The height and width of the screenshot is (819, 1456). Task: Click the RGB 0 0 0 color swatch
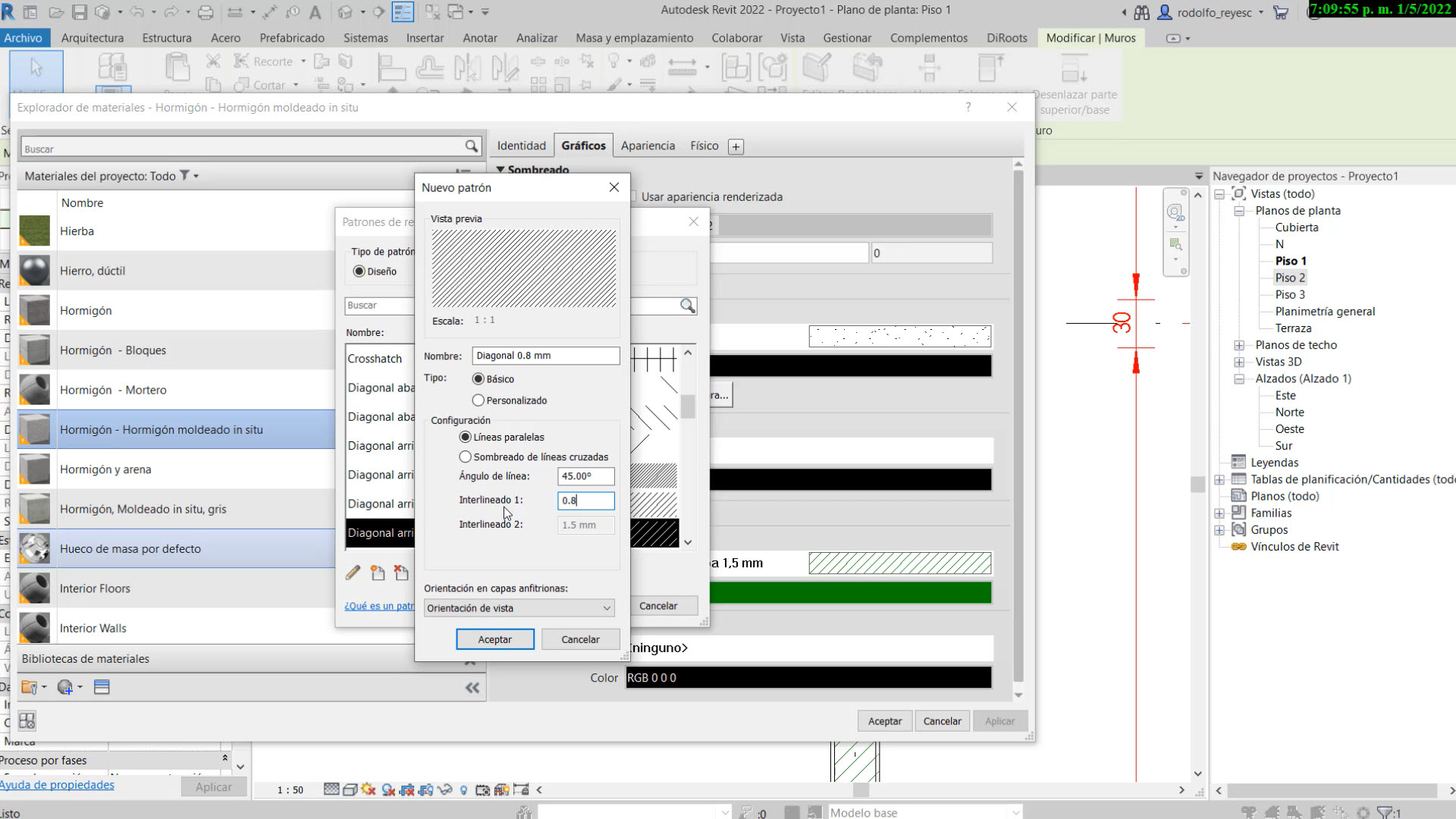point(808,677)
